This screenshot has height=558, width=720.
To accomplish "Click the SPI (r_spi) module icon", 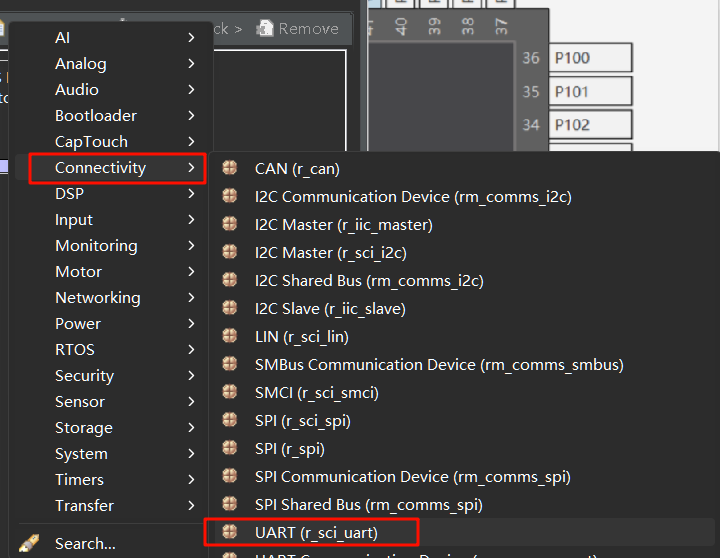I will click(x=230, y=448).
